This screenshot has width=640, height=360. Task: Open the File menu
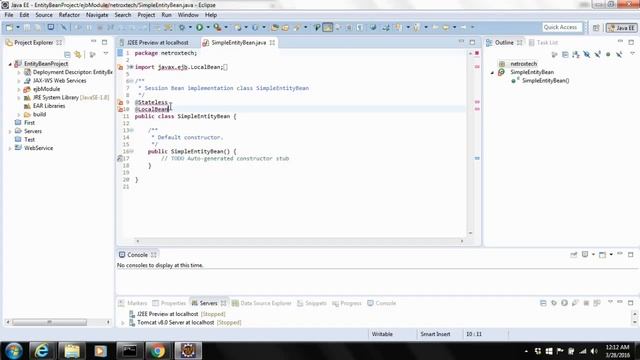point(9,15)
